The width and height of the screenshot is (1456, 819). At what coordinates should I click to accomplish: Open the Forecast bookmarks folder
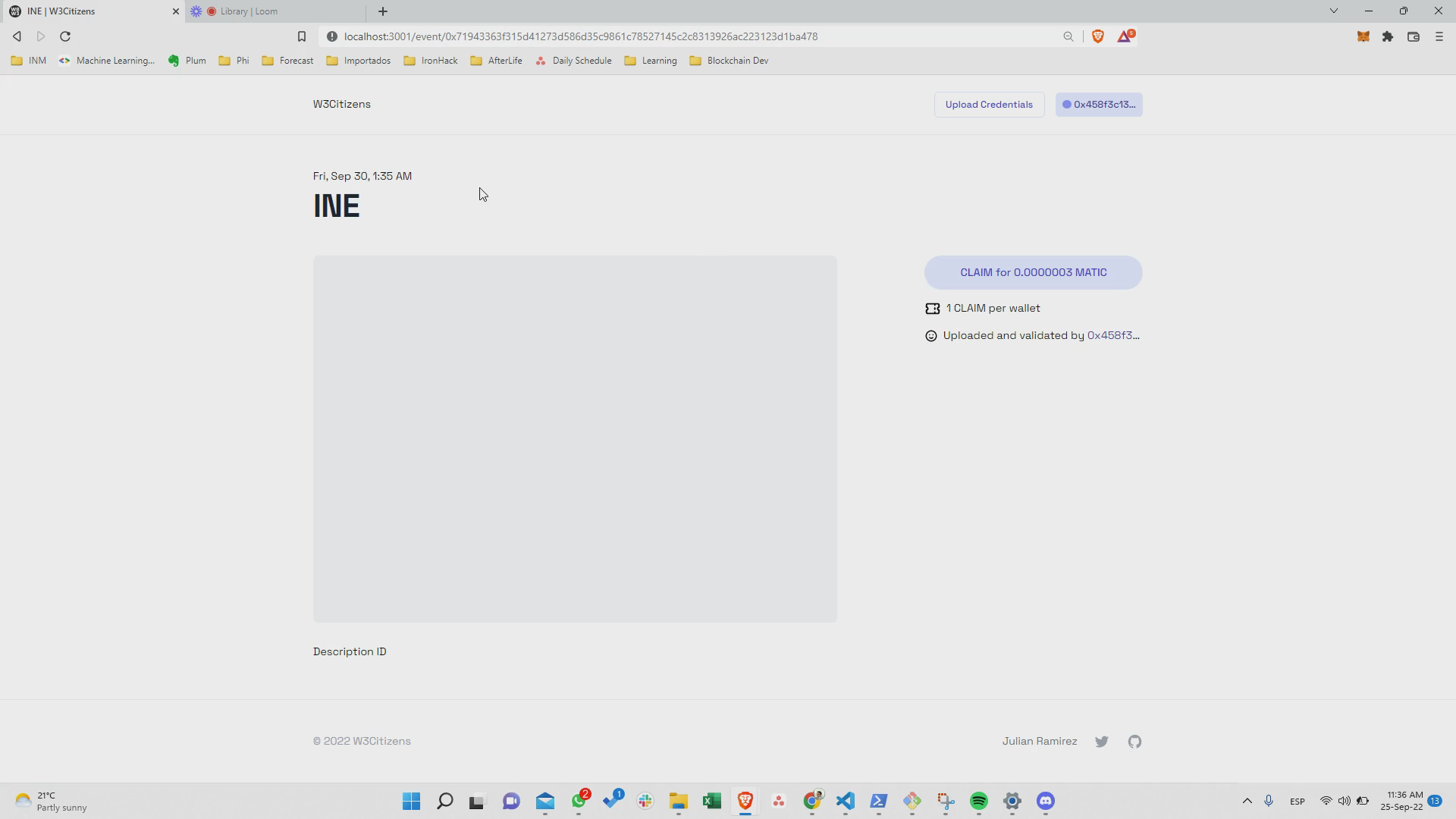tap(287, 61)
